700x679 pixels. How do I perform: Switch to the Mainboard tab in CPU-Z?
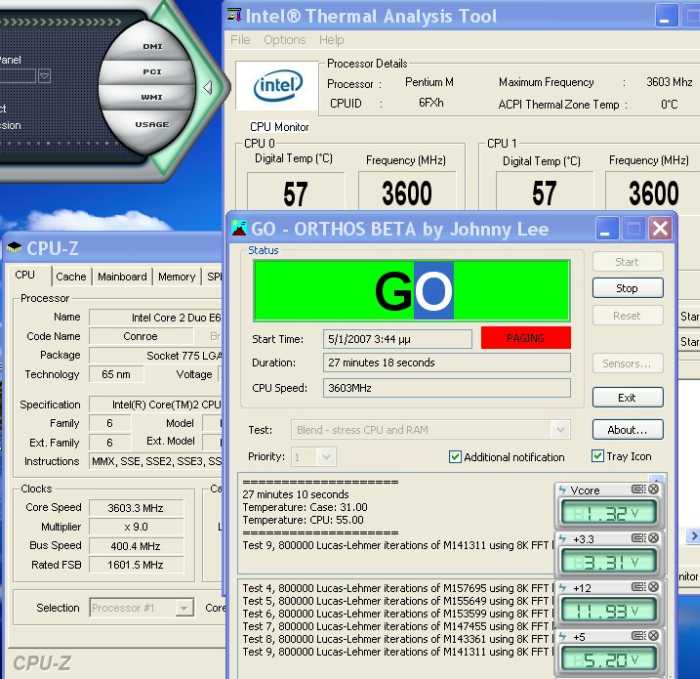tap(122, 277)
